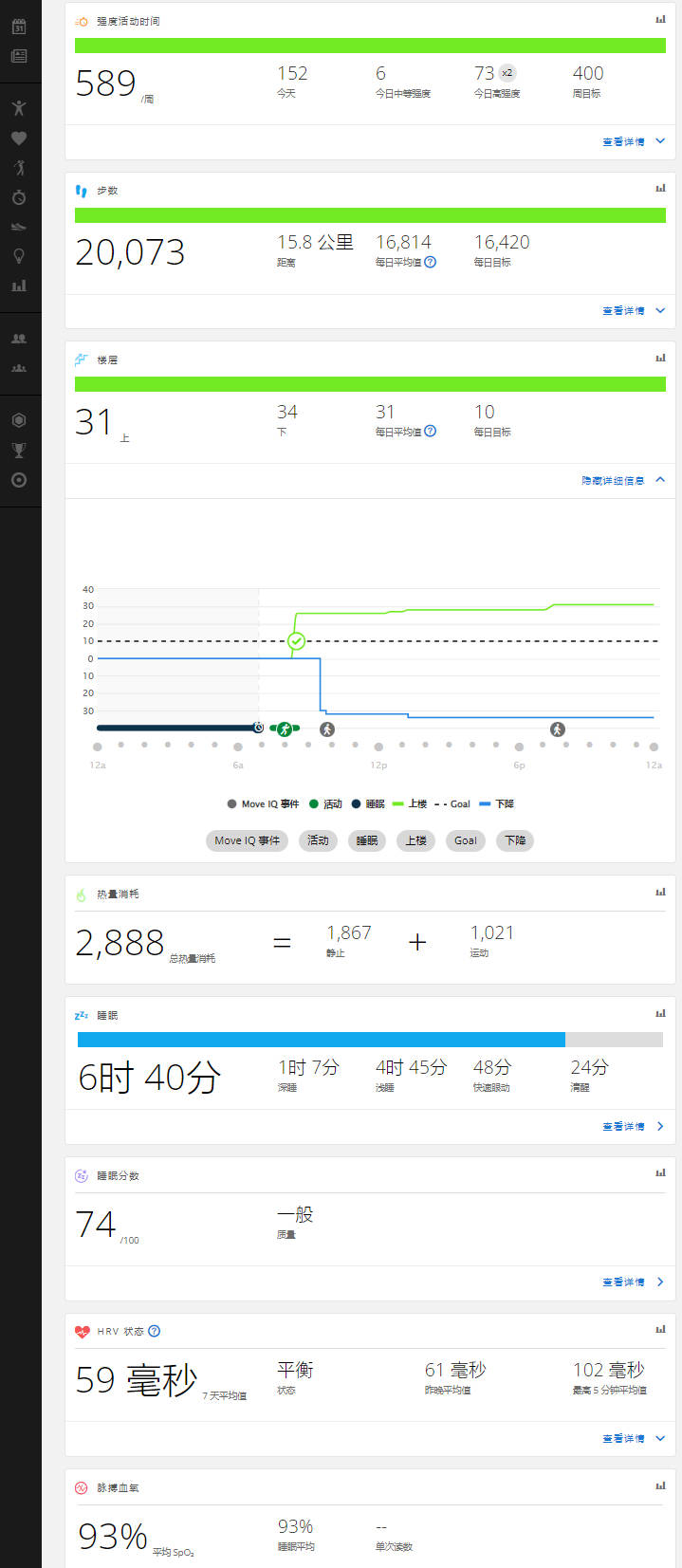Open the Connections people icon in sidebar

(19, 339)
